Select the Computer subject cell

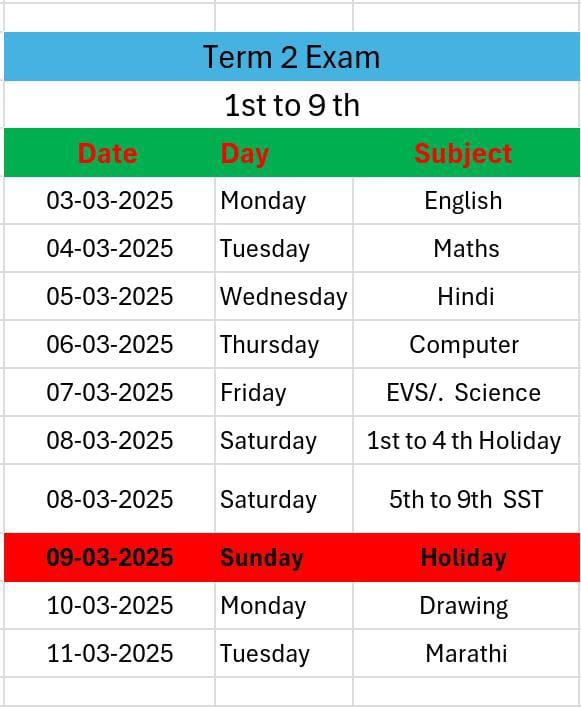coord(466,344)
